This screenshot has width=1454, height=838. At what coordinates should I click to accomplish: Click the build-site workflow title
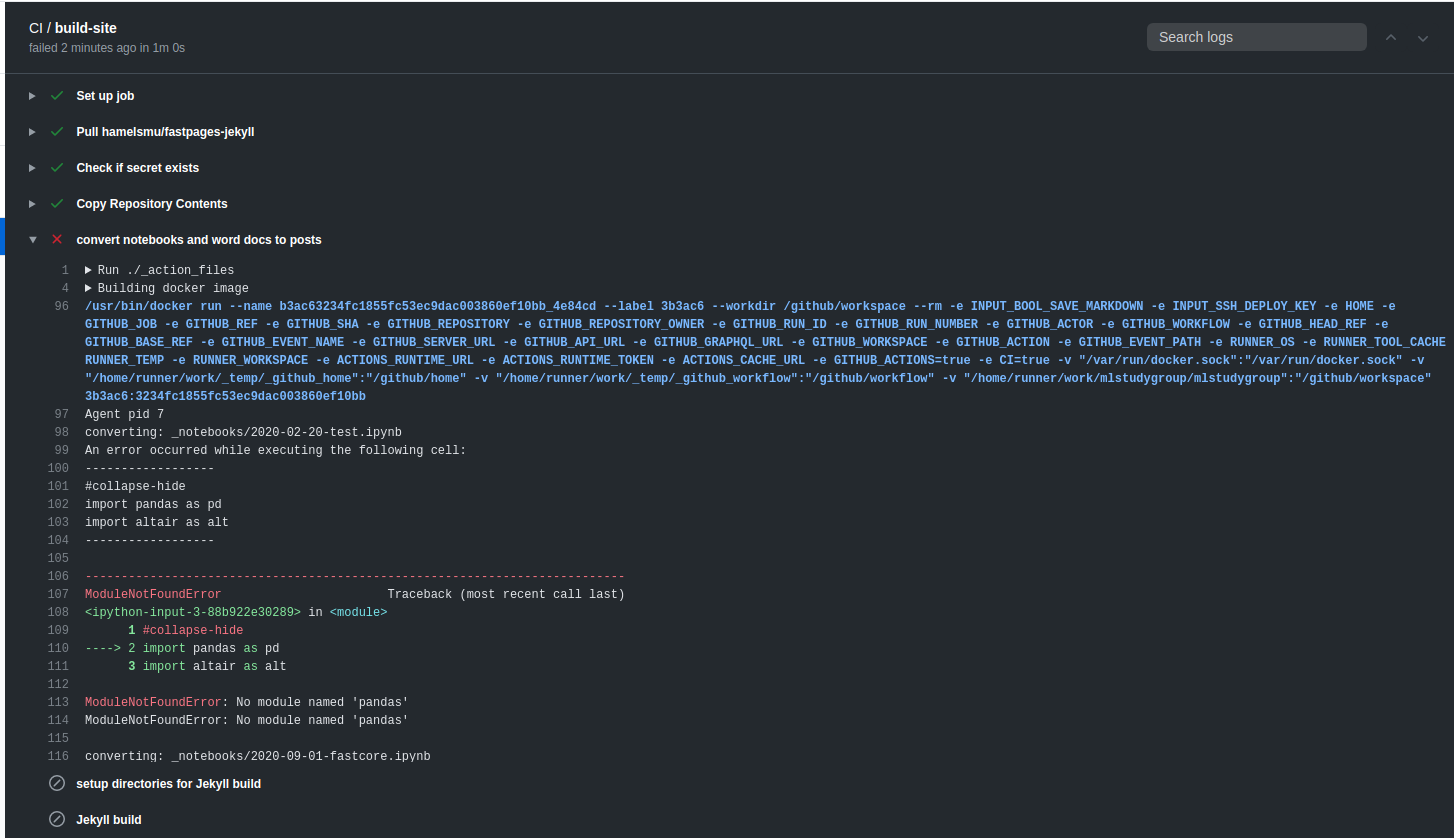pos(85,28)
